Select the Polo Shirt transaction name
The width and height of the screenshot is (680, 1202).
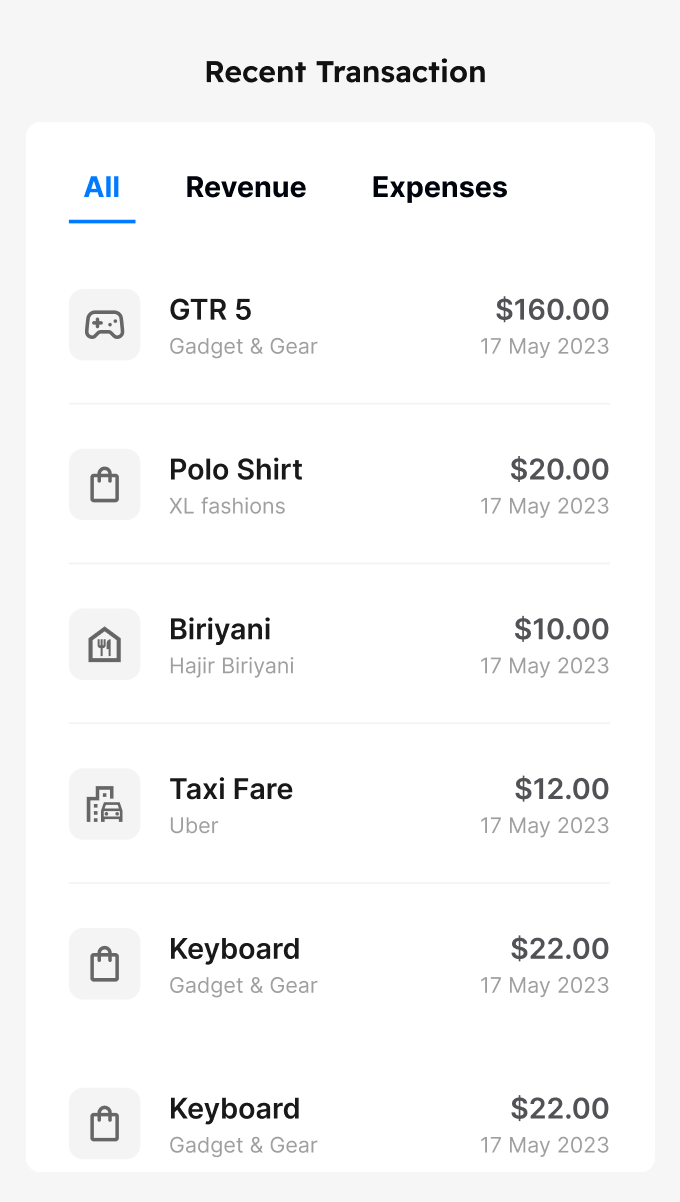tap(236, 470)
